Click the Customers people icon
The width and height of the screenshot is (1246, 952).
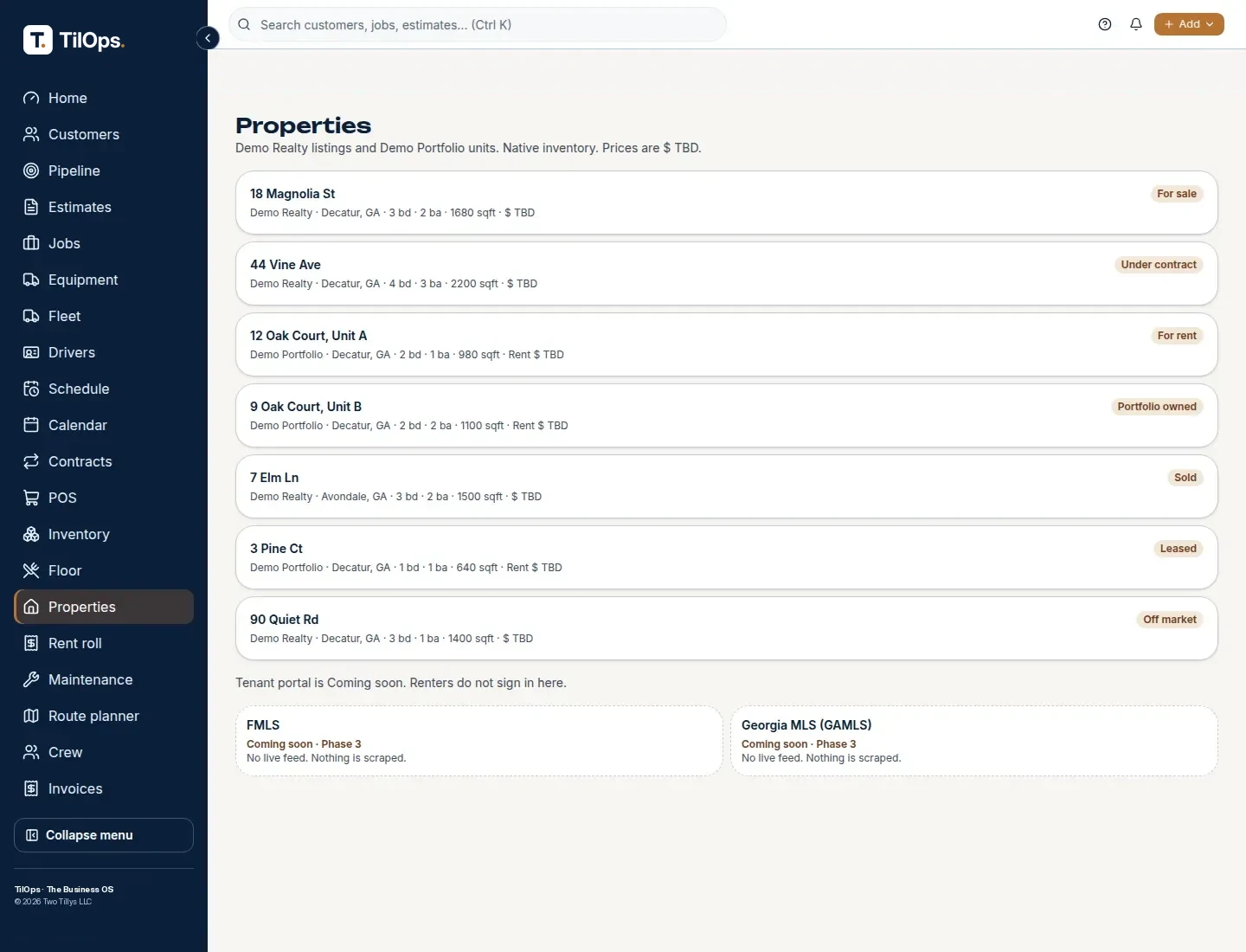coord(31,134)
